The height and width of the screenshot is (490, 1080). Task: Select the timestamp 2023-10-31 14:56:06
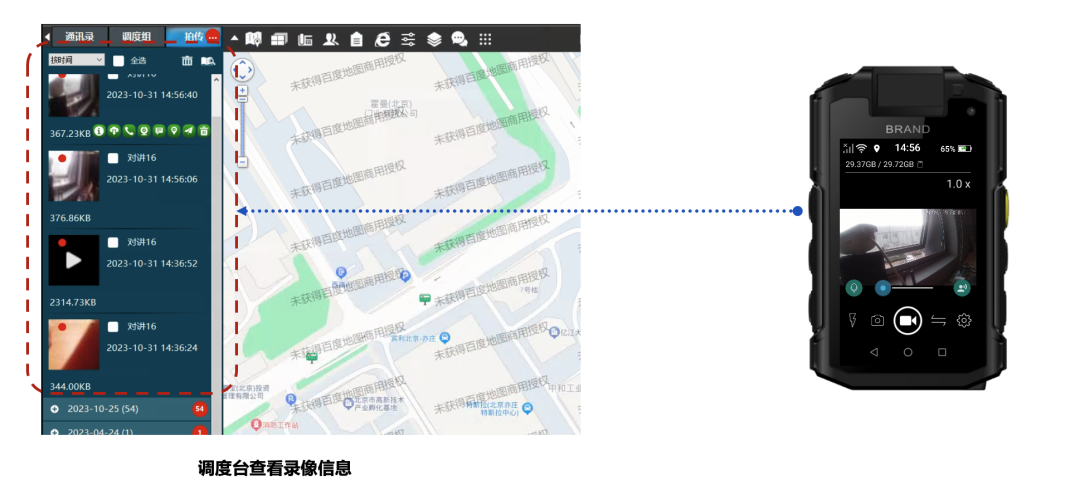(152, 178)
